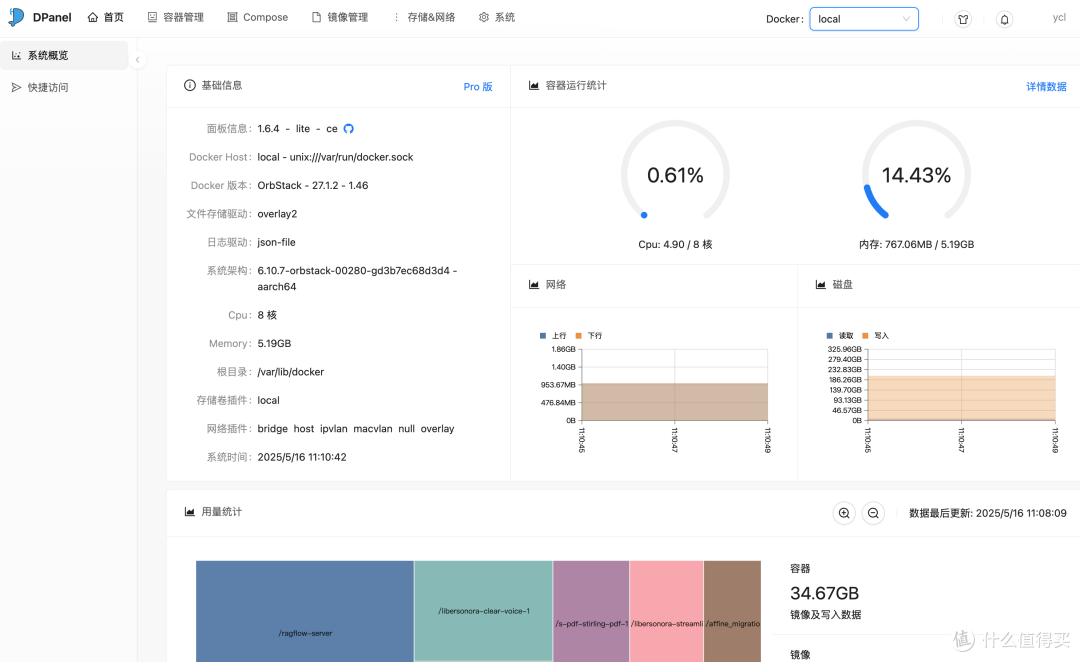Zoom out of usage statistics chart

[x=873, y=512]
